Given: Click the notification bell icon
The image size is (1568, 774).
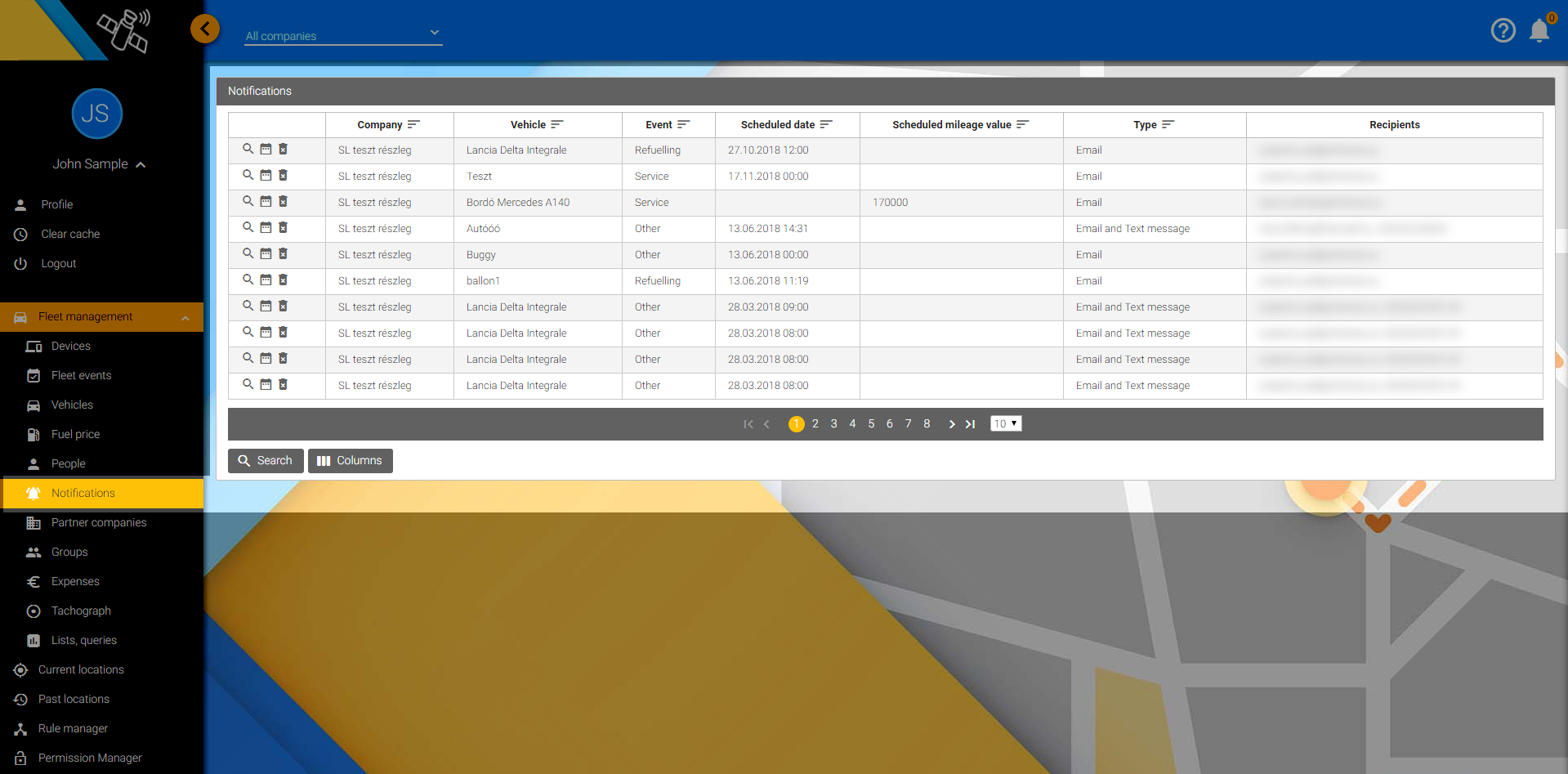Looking at the screenshot, I should click(x=1539, y=31).
